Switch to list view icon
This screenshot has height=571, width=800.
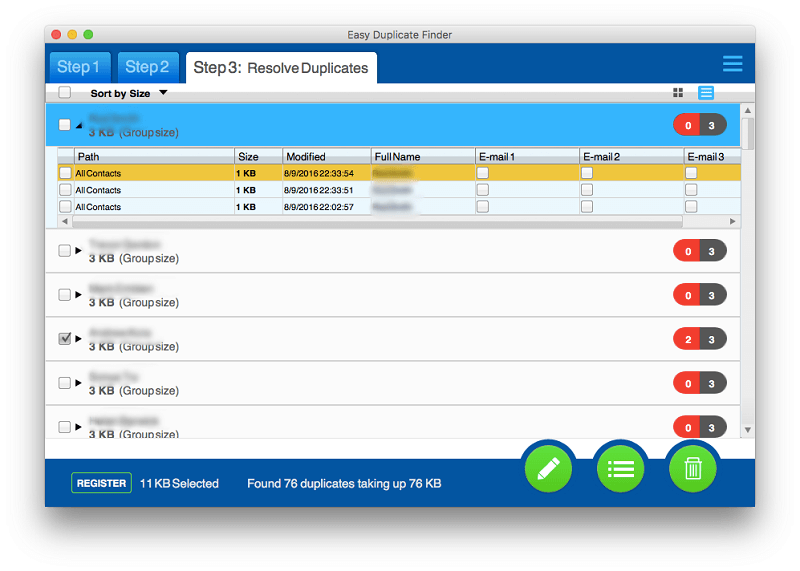pos(706,93)
